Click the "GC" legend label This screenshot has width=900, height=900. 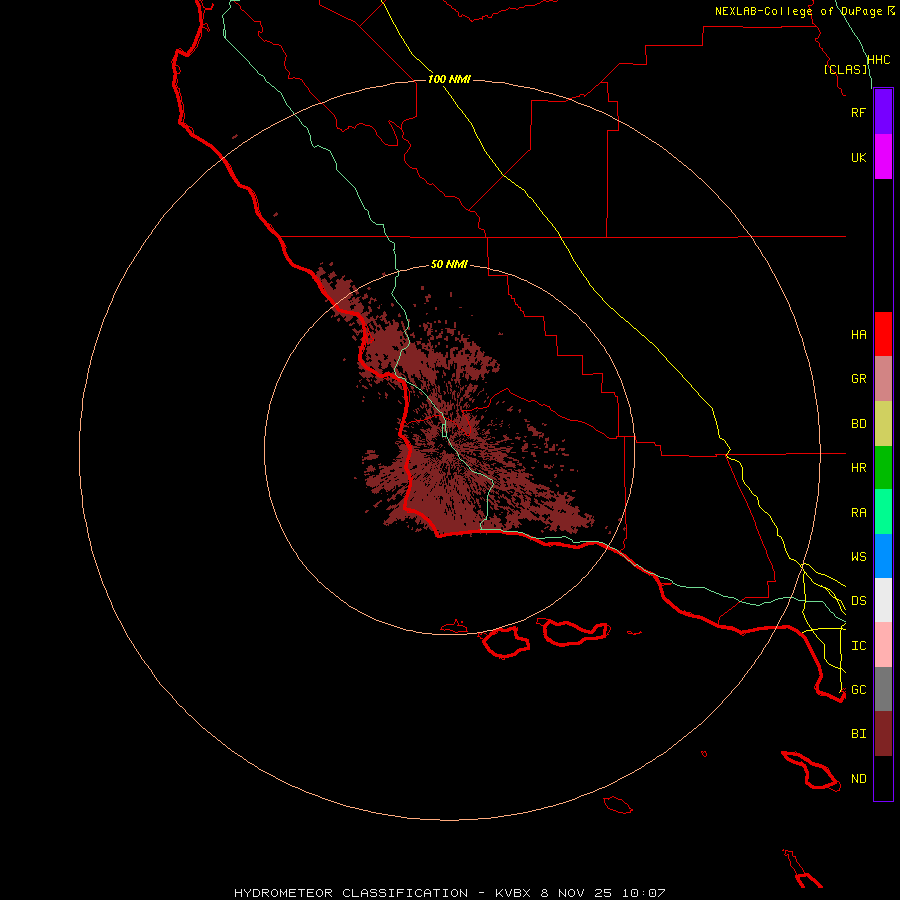(858, 689)
